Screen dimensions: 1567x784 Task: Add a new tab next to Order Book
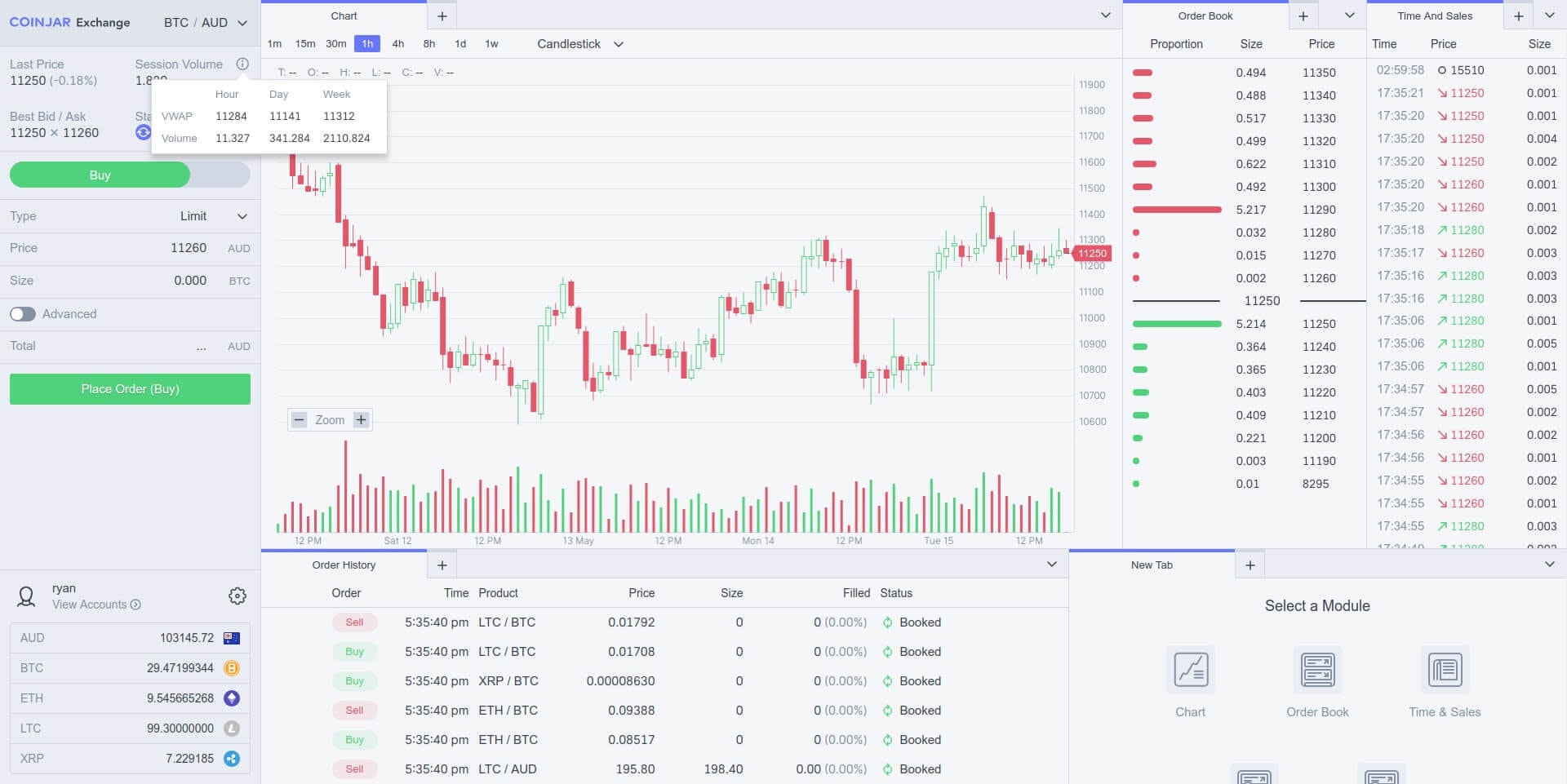[x=1303, y=16]
